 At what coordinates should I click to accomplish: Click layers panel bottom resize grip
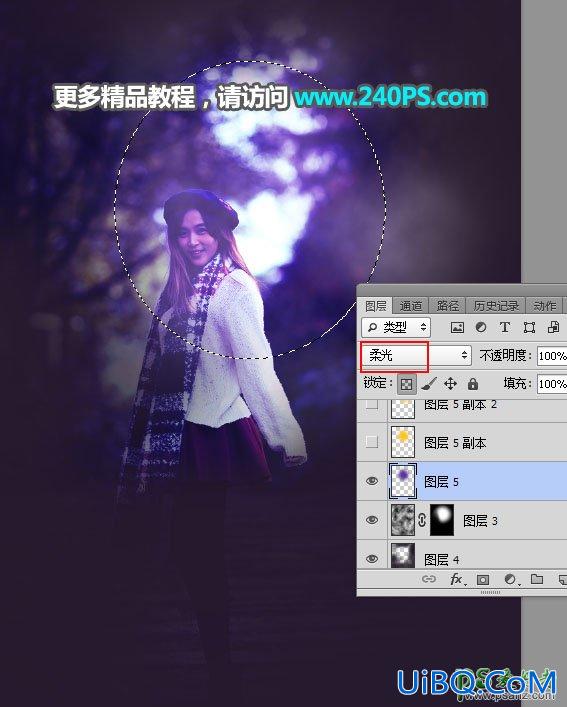pyautogui.click(x=490, y=592)
